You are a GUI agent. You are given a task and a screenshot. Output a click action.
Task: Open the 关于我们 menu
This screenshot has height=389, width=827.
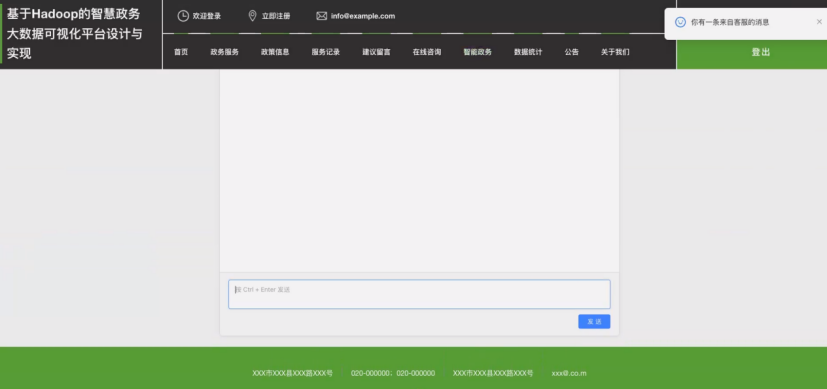tap(615, 52)
